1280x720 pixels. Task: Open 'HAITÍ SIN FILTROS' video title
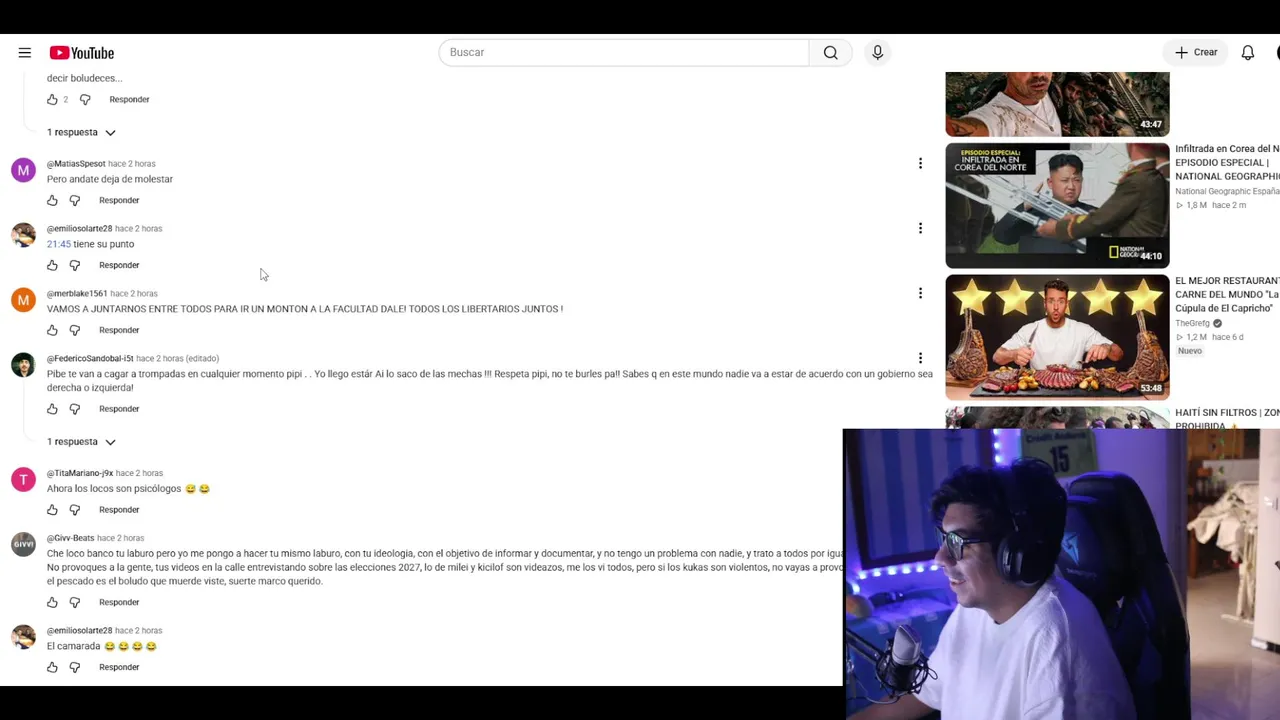(x=1227, y=418)
